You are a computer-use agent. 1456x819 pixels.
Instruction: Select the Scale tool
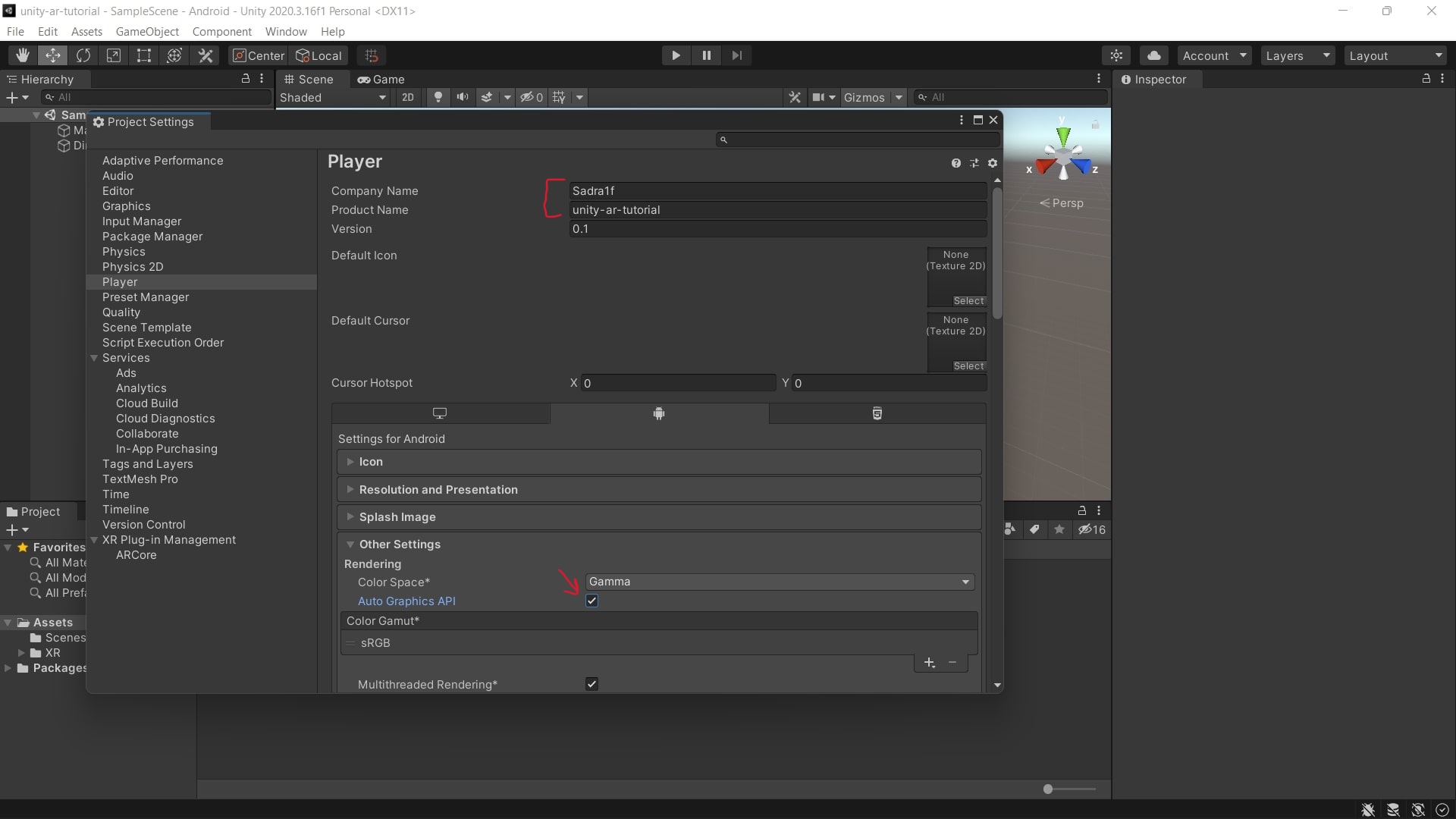(114, 55)
